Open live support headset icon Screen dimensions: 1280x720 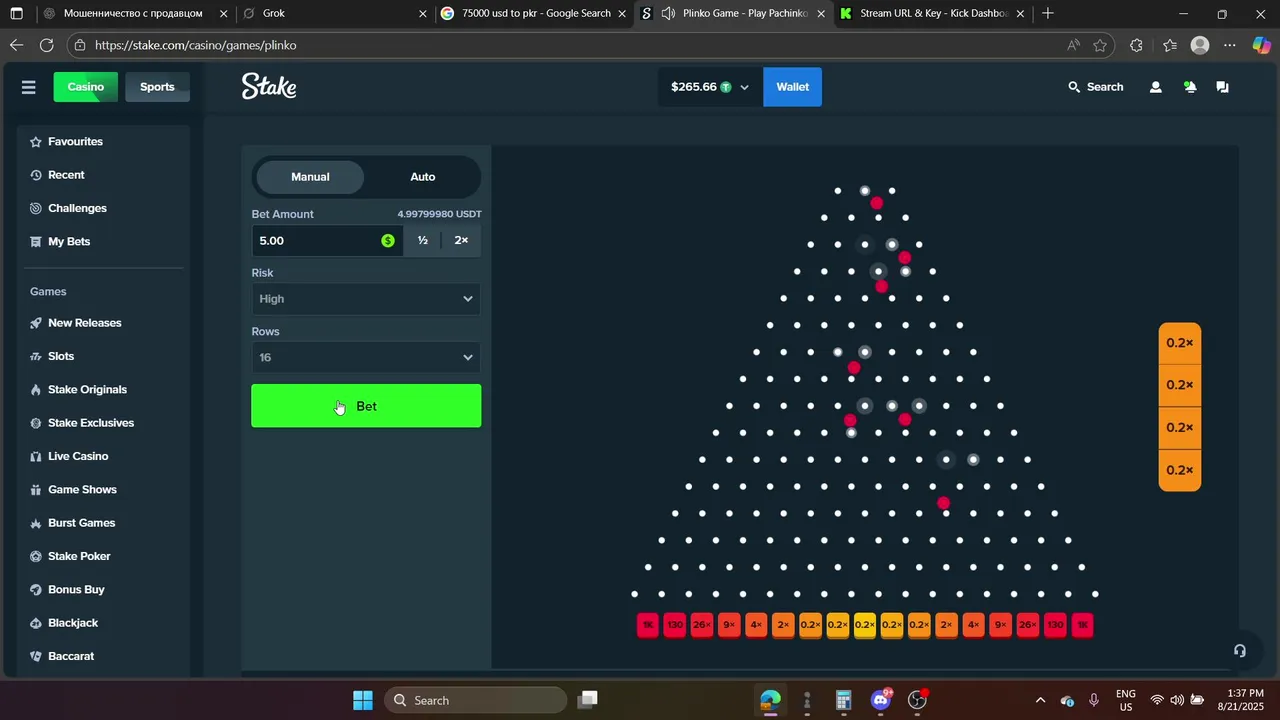1240,651
